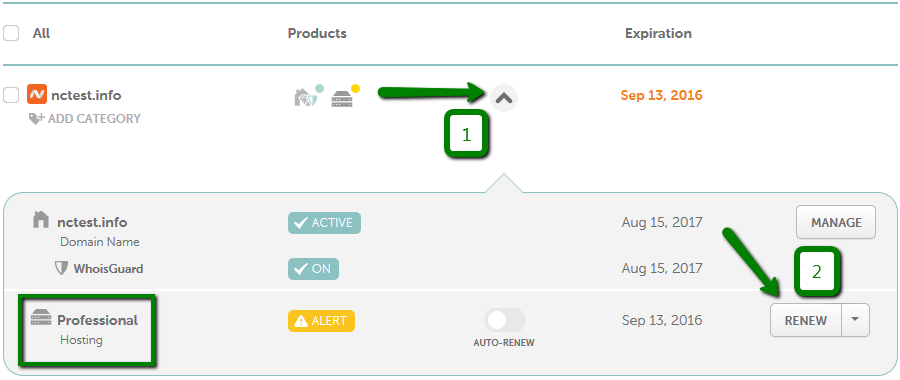The height and width of the screenshot is (380, 900).
Task: Click the green ACTIVE status badge
Action: pyautogui.click(x=324, y=223)
